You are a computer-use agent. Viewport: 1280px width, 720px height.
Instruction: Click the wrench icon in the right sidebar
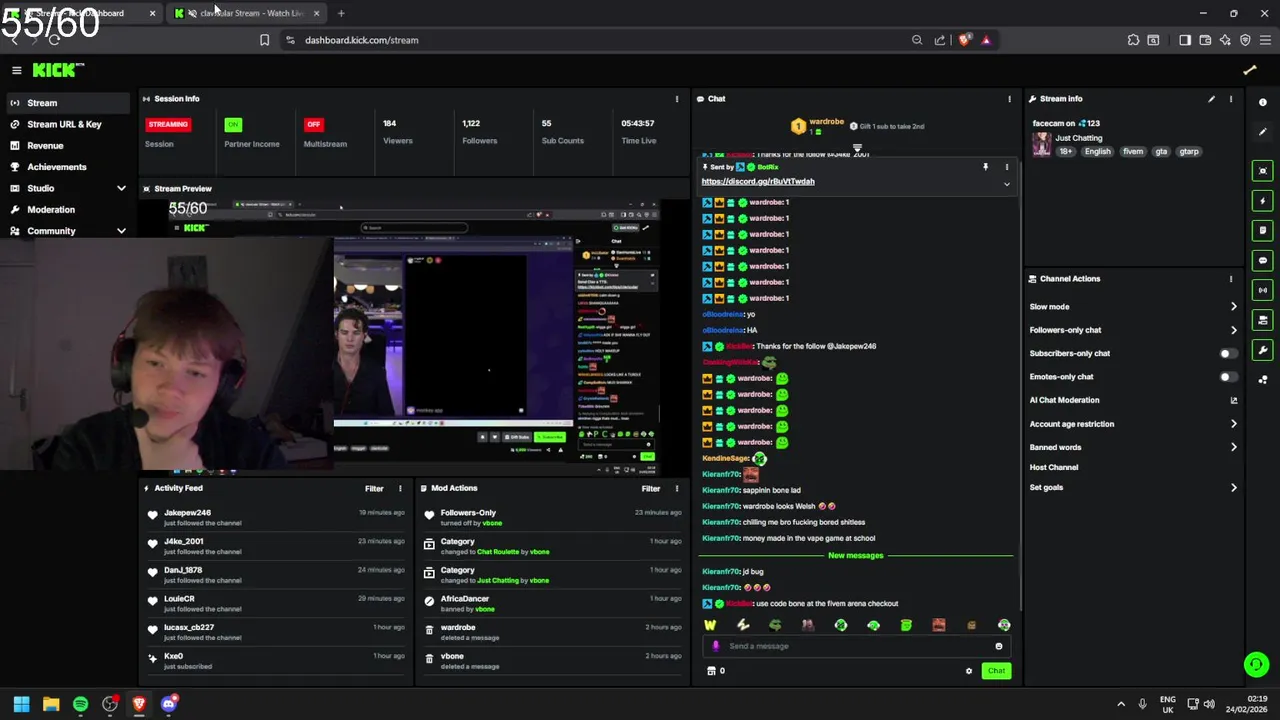[1263, 350]
